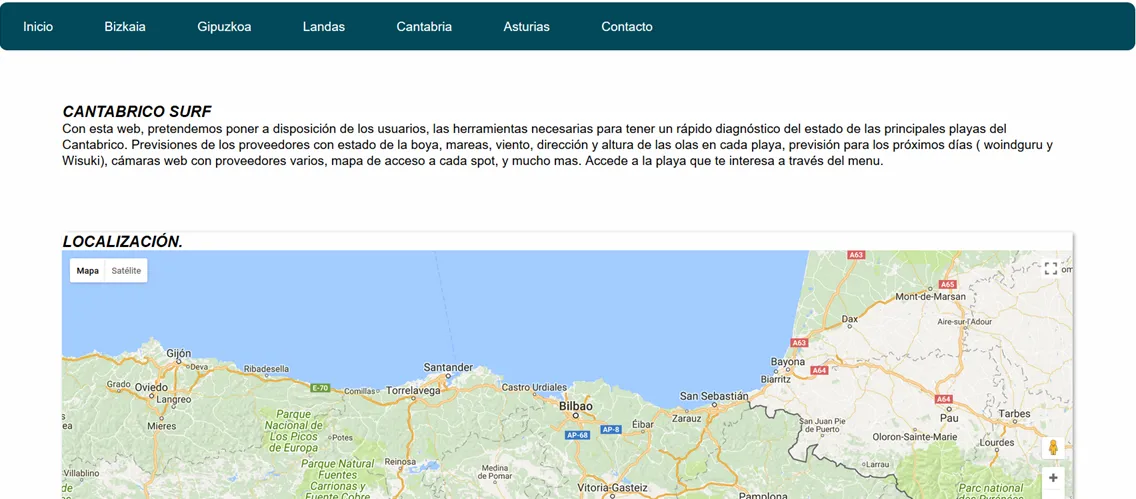Select Cantabria in the navigation bar
This screenshot has width=1136, height=499.
pyautogui.click(x=424, y=27)
